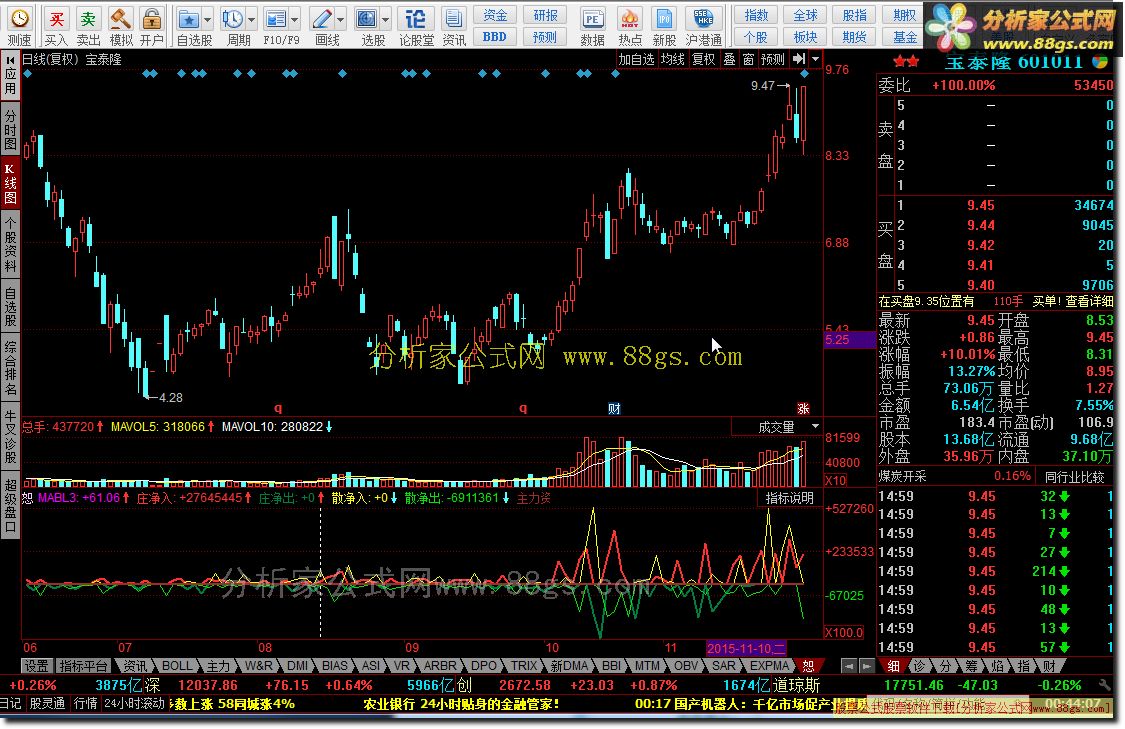The height and width of the screenshot is (729, 1125).
Task: Open the 沪港通 SSE-HKE icon
Action: pos(703,19)
